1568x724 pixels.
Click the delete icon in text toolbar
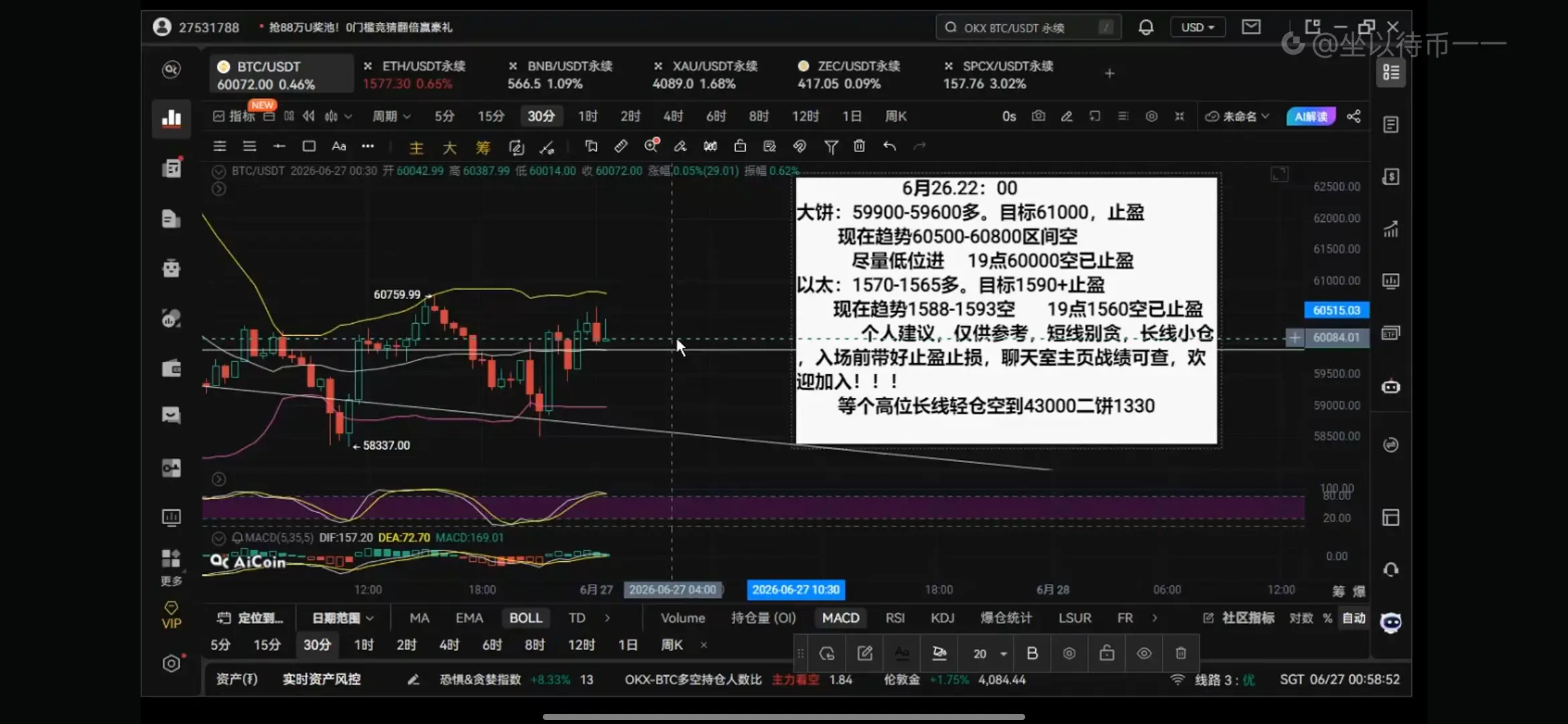(x=1181, y=653)
